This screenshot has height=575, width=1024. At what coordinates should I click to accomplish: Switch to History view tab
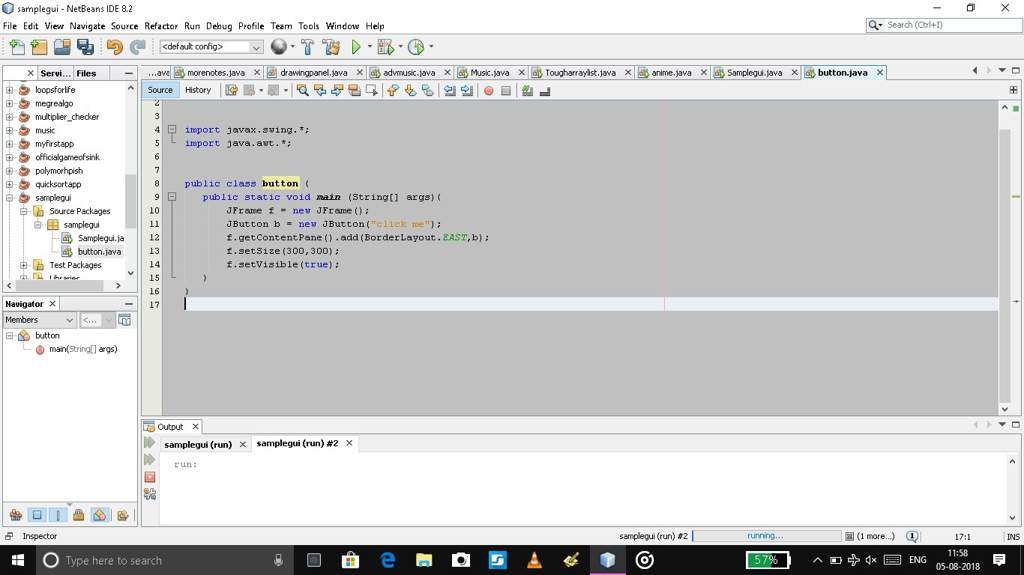[198, 90]
